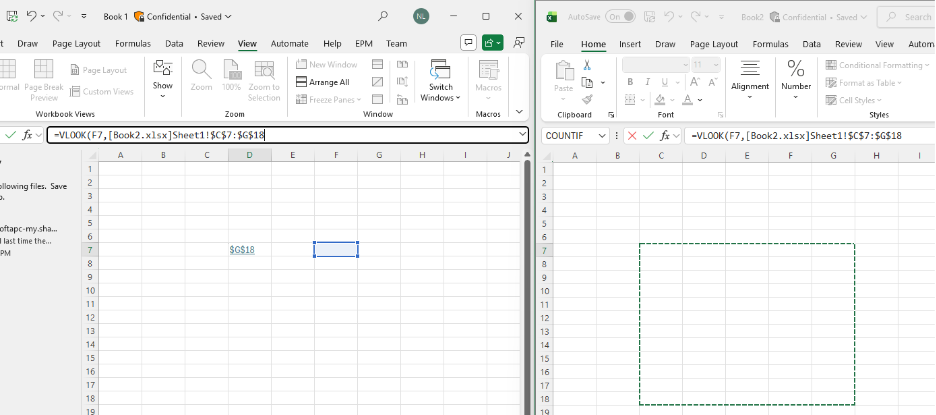Open the Comments pane icon in Book 1
Viewport: 936px width, 415px height.
(469, 43)
